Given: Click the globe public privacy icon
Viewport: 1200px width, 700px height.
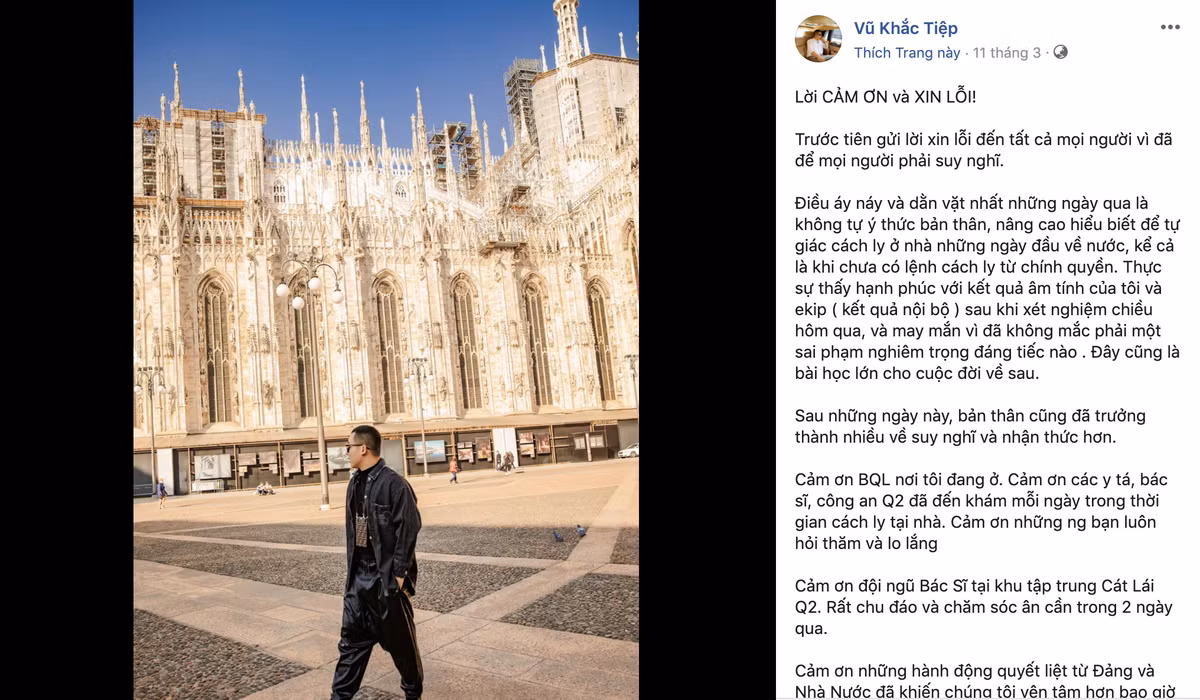Looking at the screenshot, I should point(1060,52).
